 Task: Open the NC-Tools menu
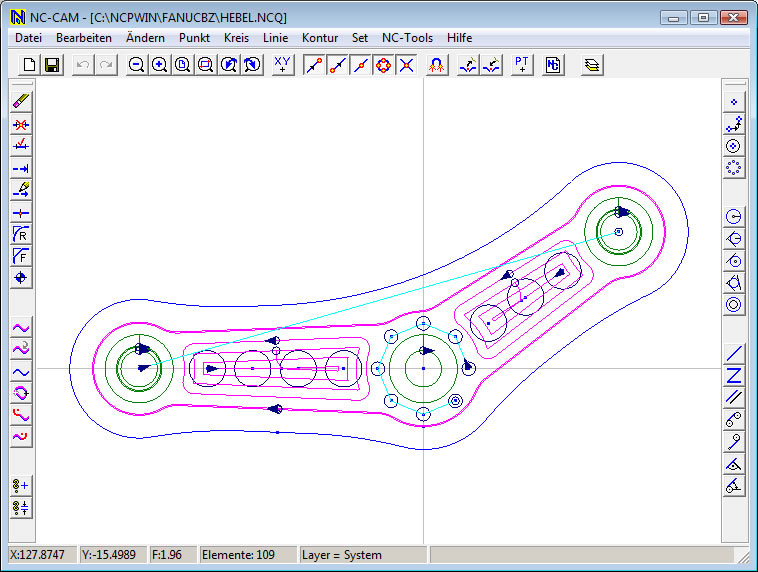(x=407, y=37)
